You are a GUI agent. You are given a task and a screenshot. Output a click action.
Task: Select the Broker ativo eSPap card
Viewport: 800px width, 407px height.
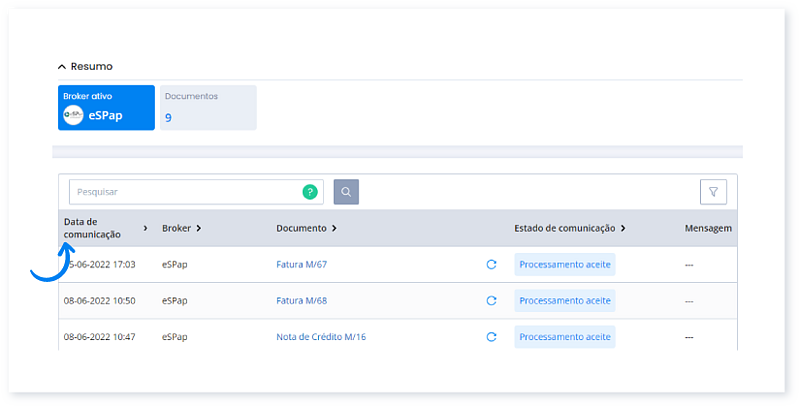(106, 107)
